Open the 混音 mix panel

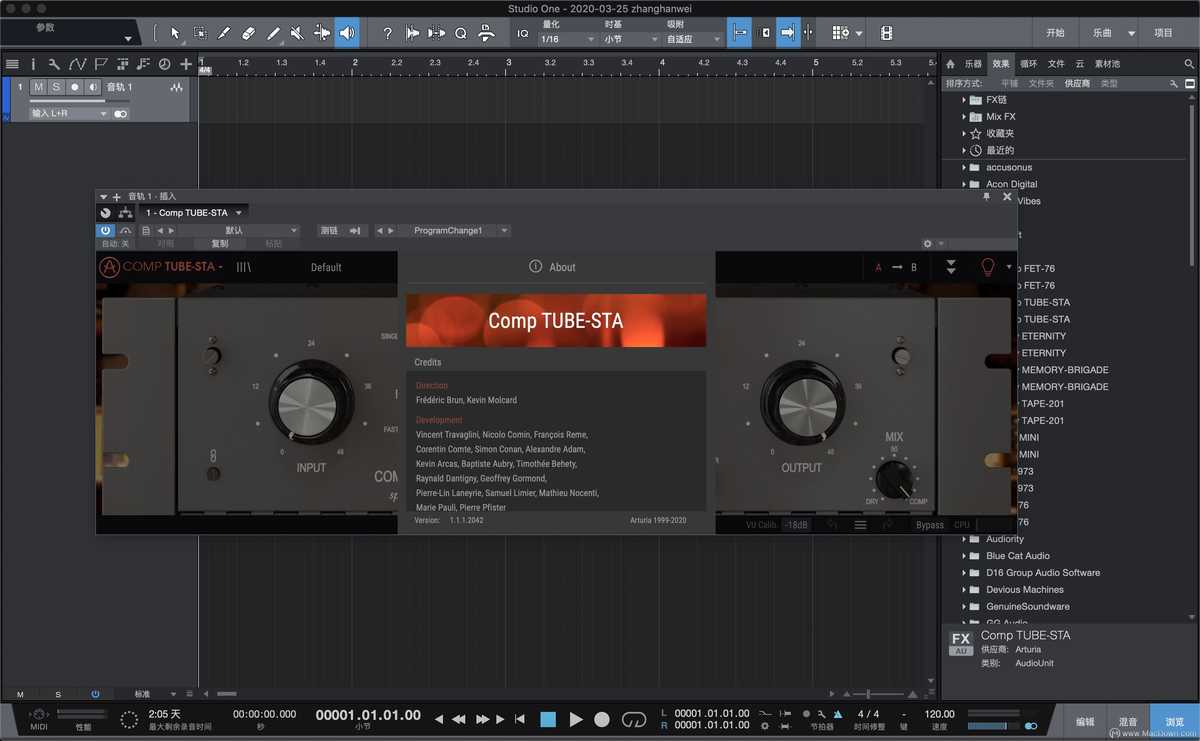click(1128, 721)
